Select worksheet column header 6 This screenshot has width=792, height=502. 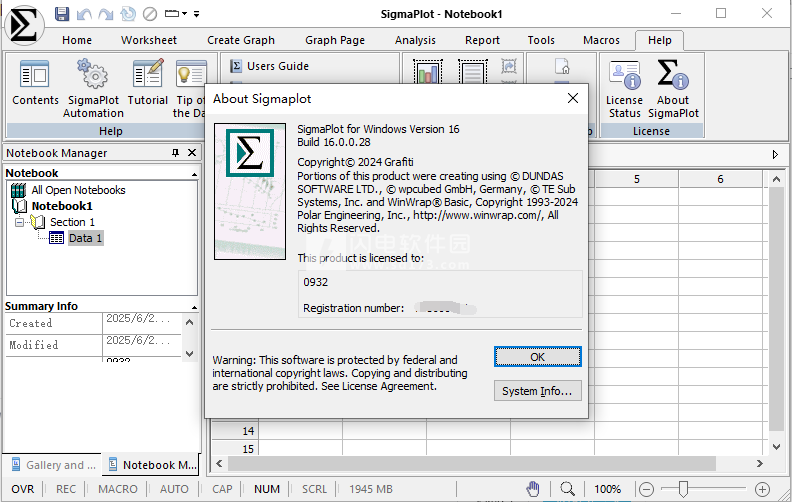(720, 179)
